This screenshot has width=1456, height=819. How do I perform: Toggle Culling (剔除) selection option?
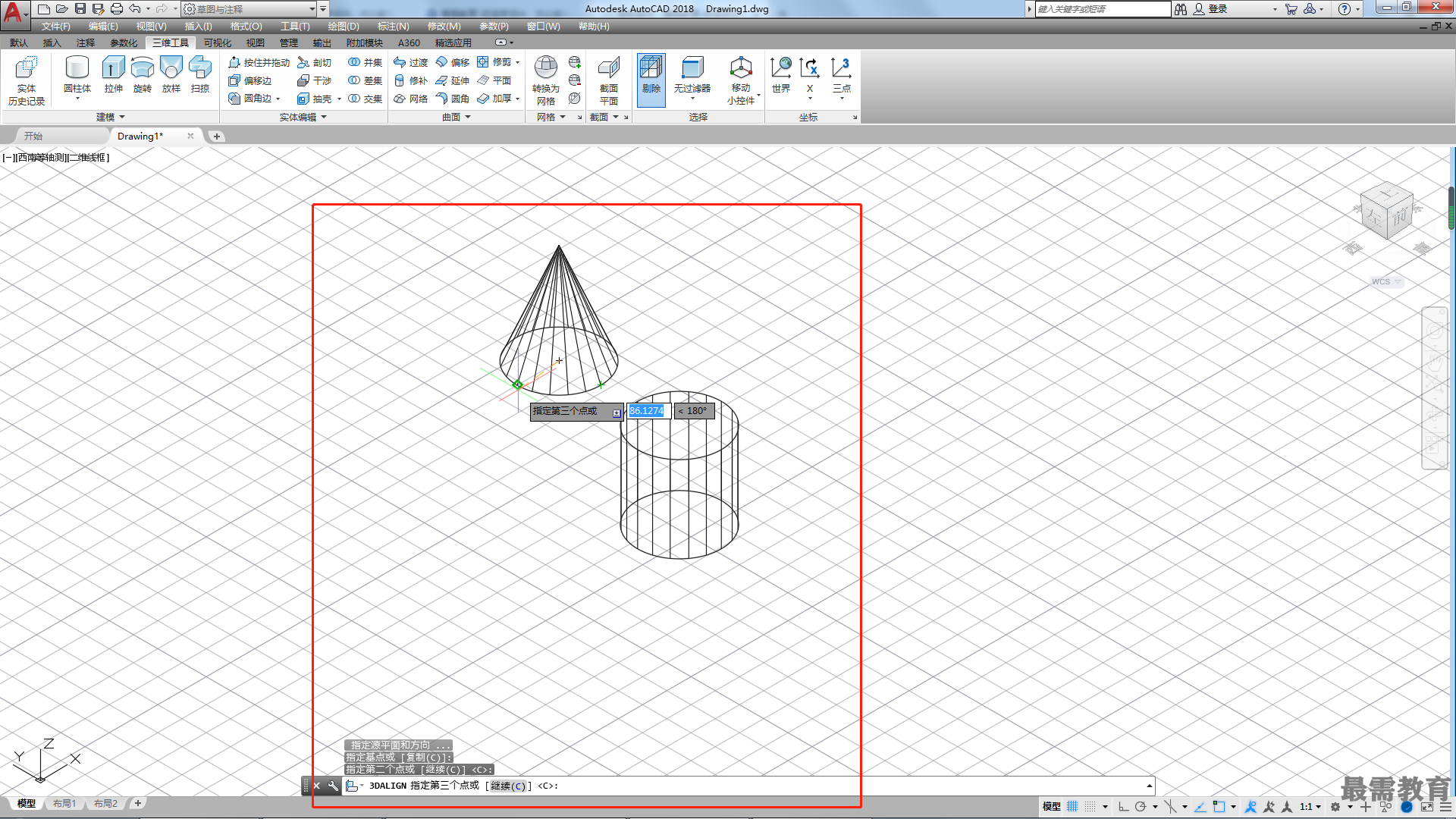(651, 79)
